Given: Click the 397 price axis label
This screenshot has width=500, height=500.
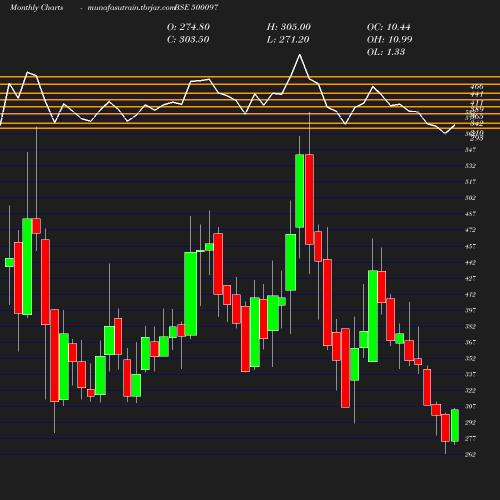Looking at the screenshot, I should 470,310.
